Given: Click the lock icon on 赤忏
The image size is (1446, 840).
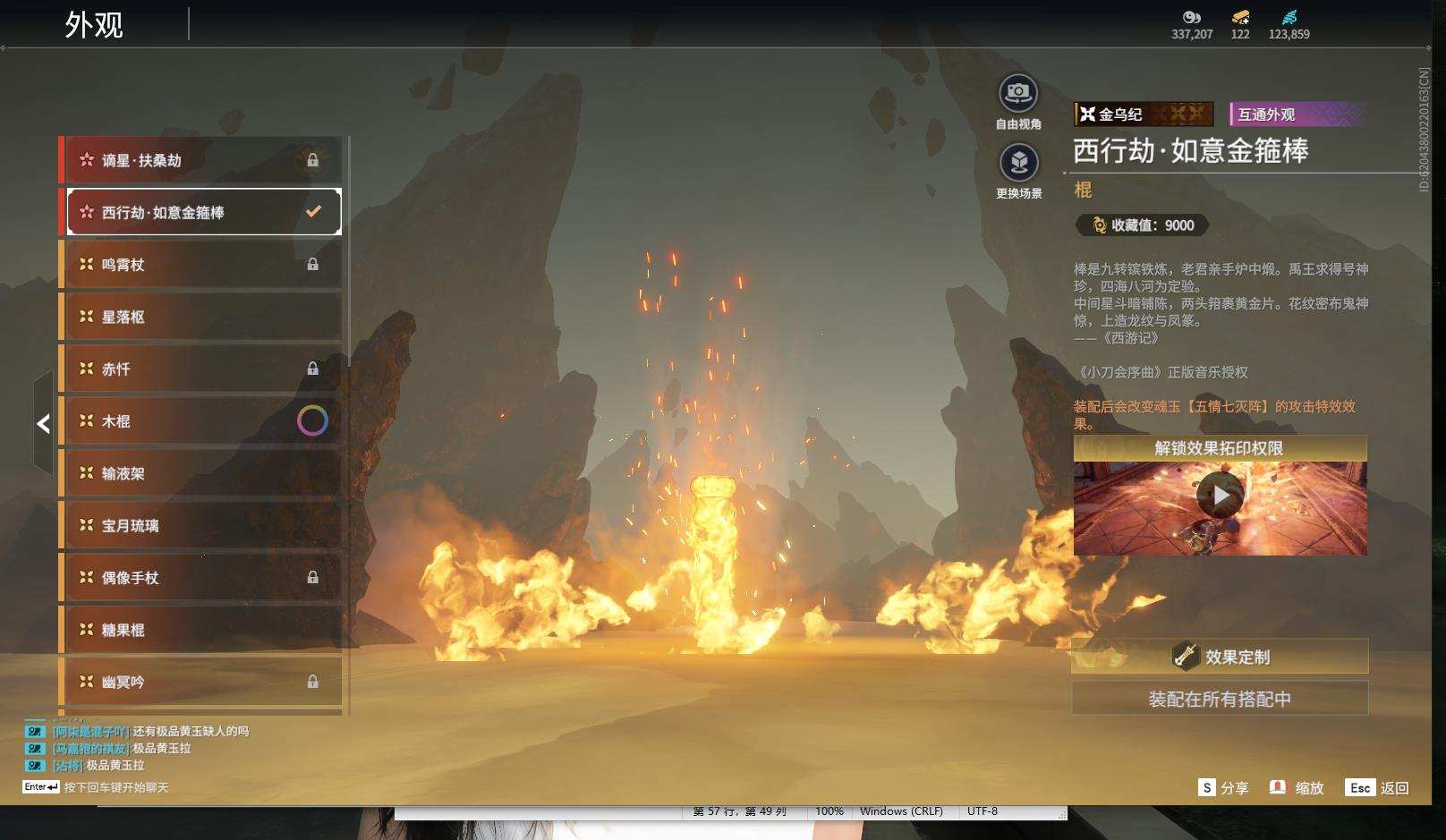Looking at the screenshot, I should pyautogui.click(x=313, y=369).
